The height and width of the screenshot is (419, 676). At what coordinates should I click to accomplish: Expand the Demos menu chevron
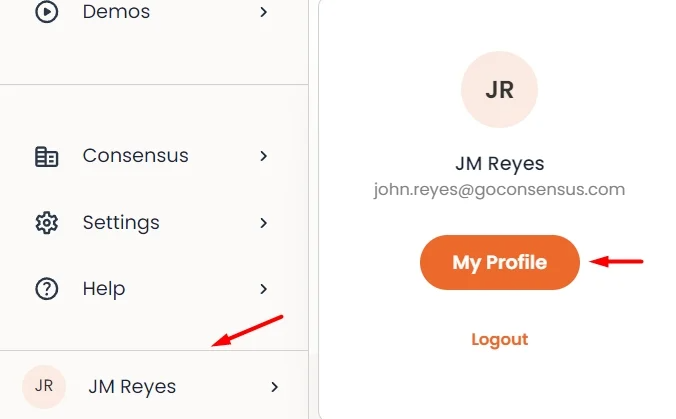263,12
